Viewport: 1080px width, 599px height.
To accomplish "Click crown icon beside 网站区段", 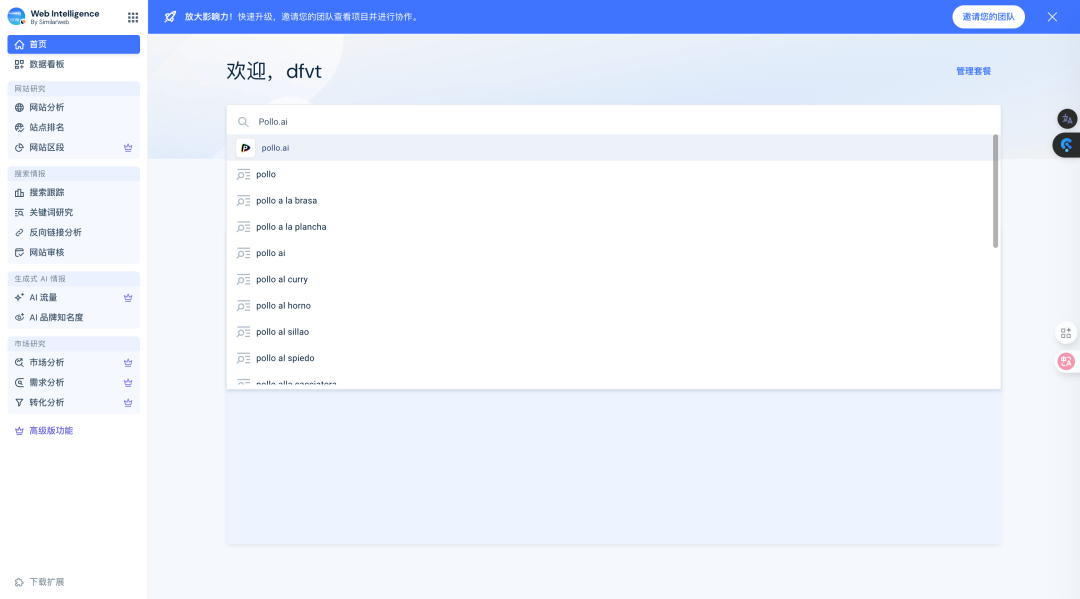I will (128, 147).
